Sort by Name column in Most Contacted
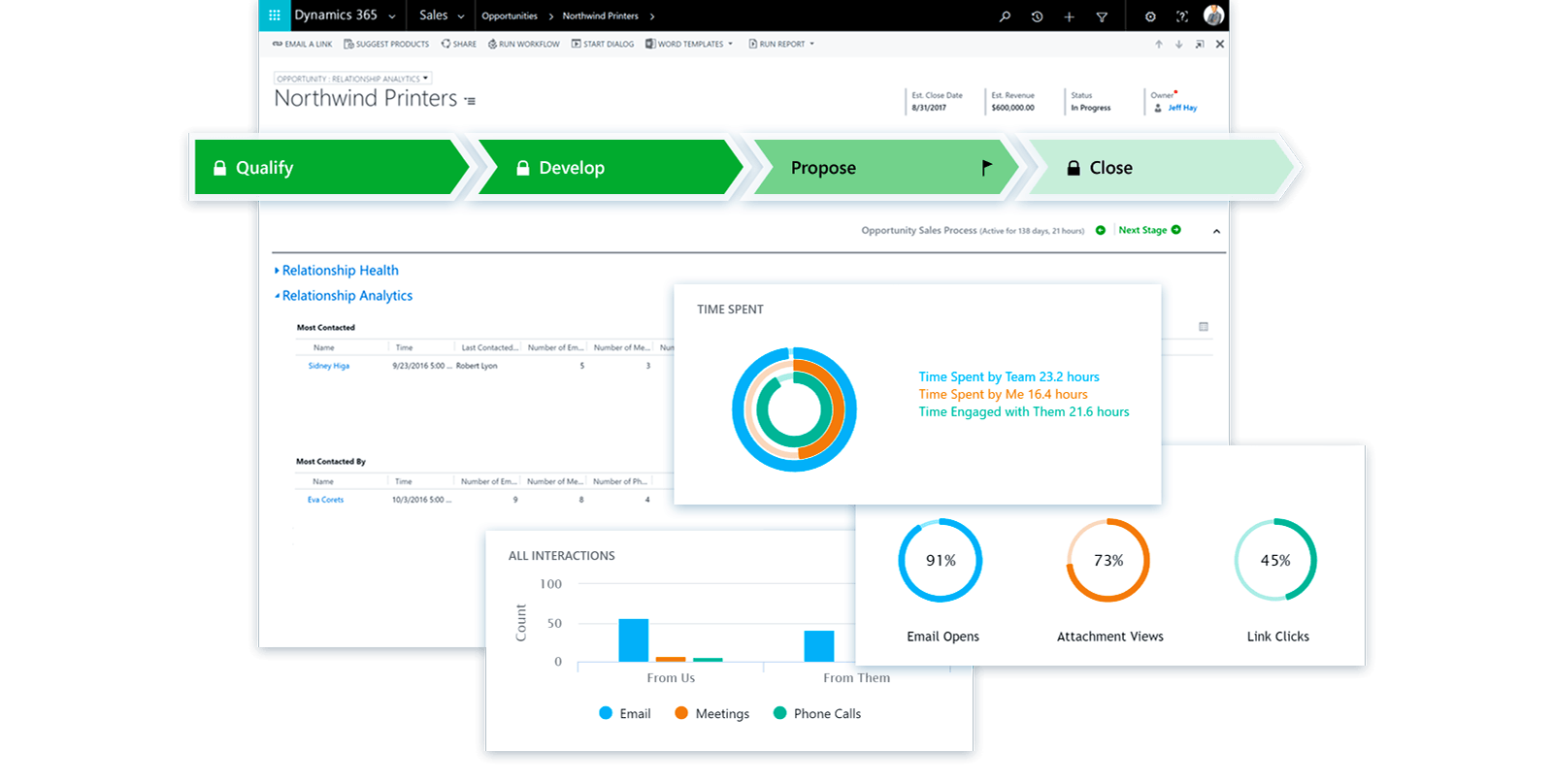1553x784 pixels. (x=324, y=347)
